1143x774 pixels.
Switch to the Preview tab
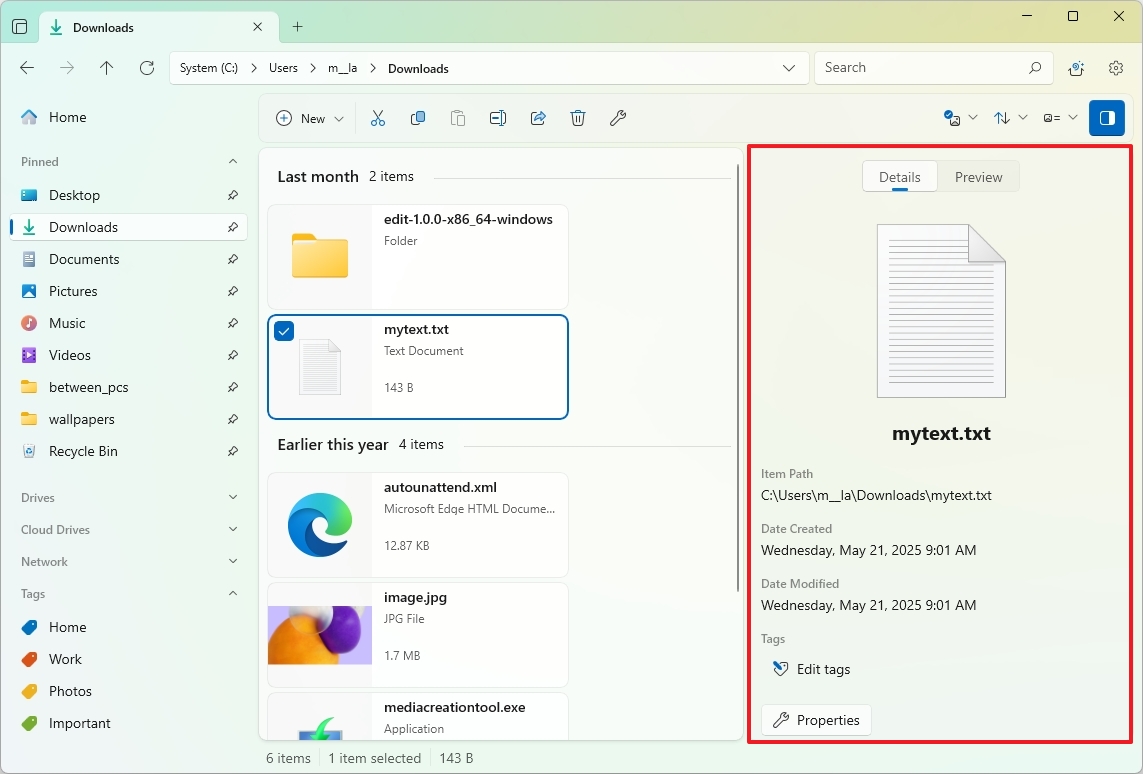click(978, 176)
